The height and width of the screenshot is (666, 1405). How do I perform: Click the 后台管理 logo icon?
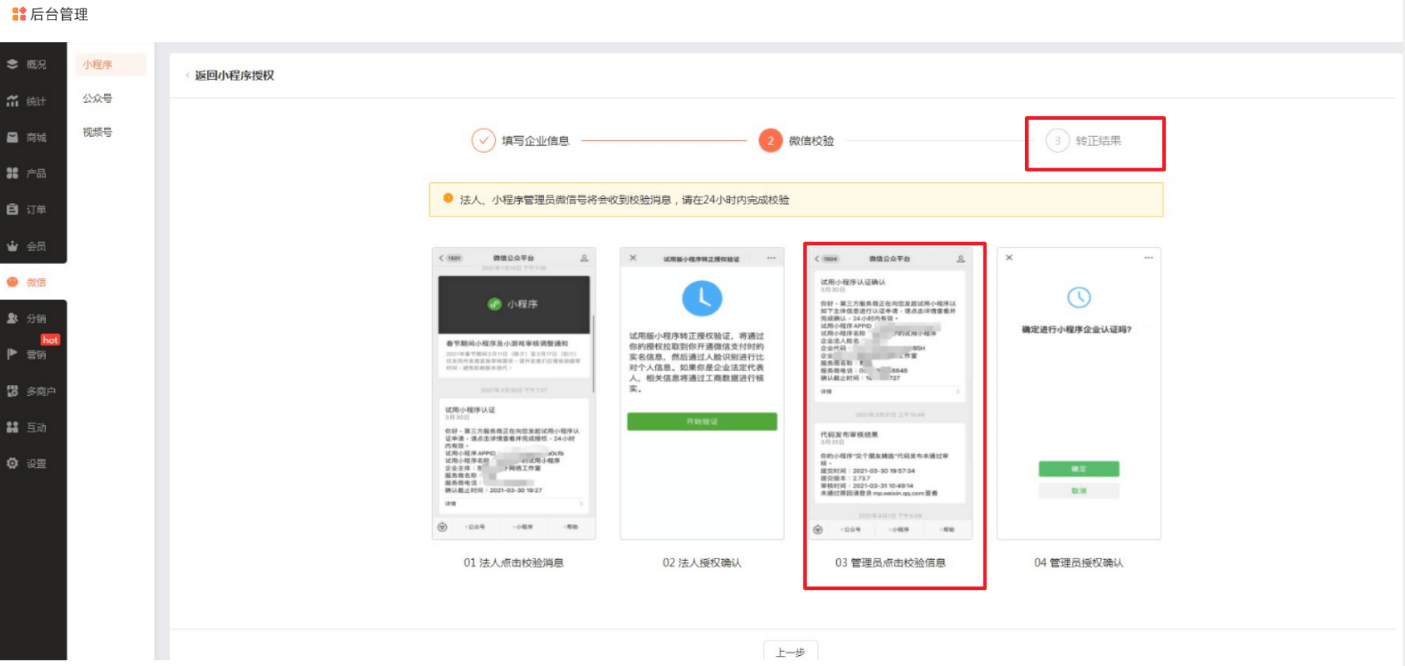point(19,14)
